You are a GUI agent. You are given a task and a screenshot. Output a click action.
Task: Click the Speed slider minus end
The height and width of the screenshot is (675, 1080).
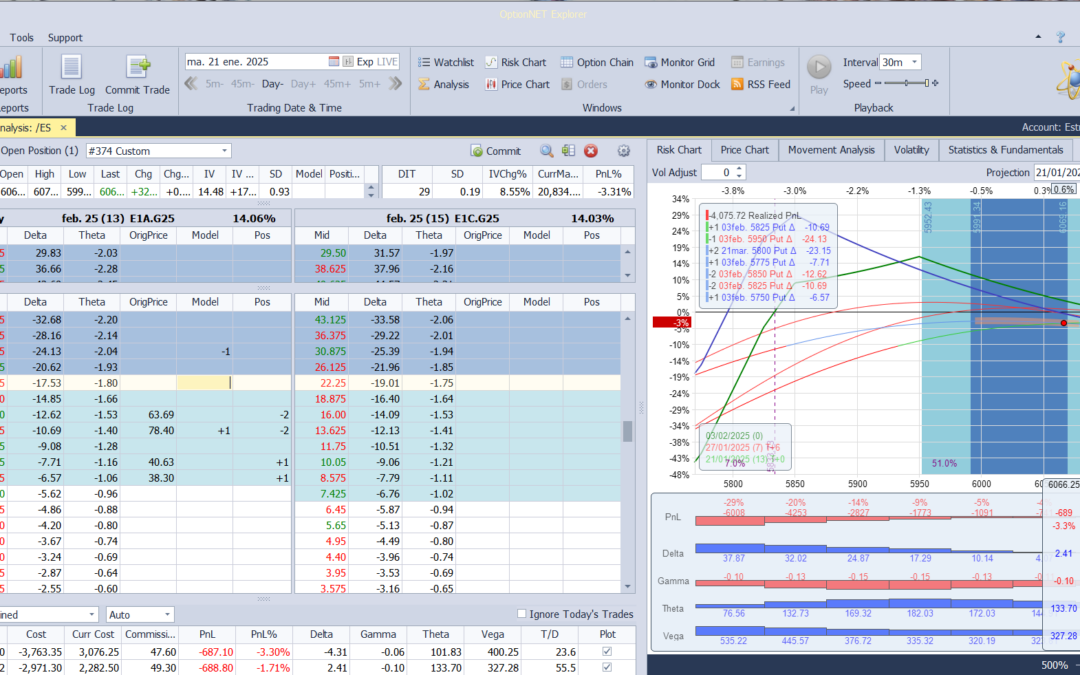(878, 83)
